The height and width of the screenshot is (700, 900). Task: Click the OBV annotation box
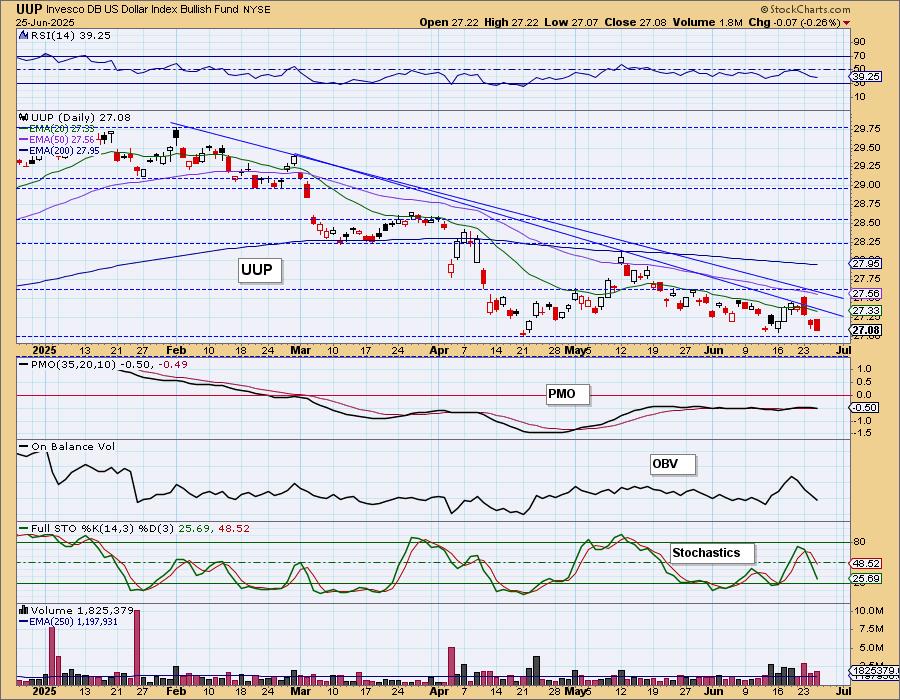tap(673, 464)
